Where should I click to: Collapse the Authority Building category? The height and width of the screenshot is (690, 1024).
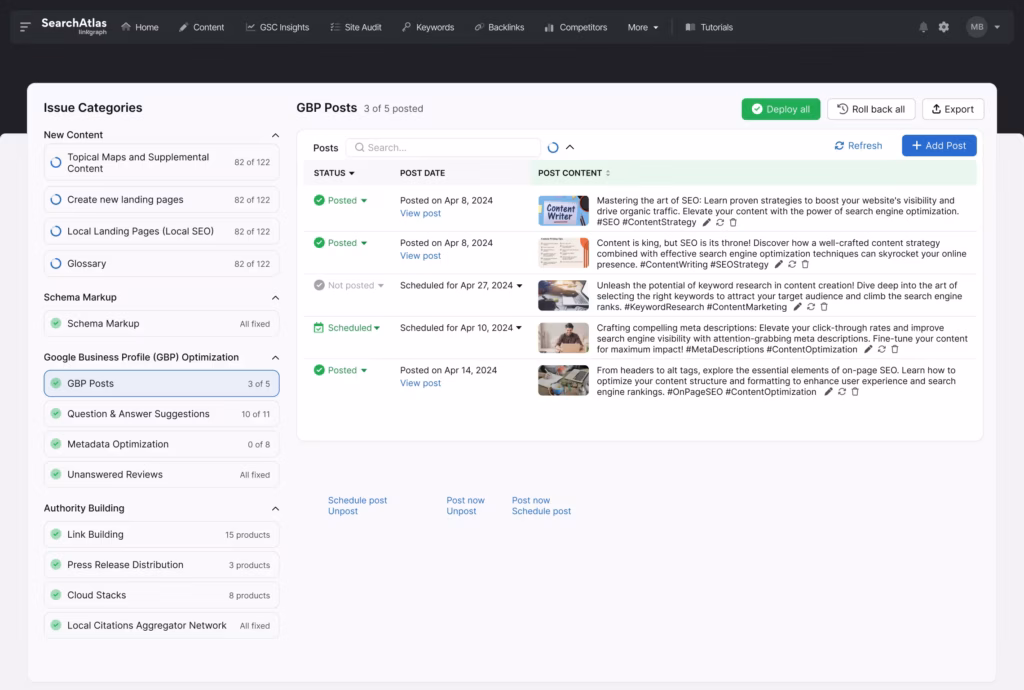pos(274,508)
